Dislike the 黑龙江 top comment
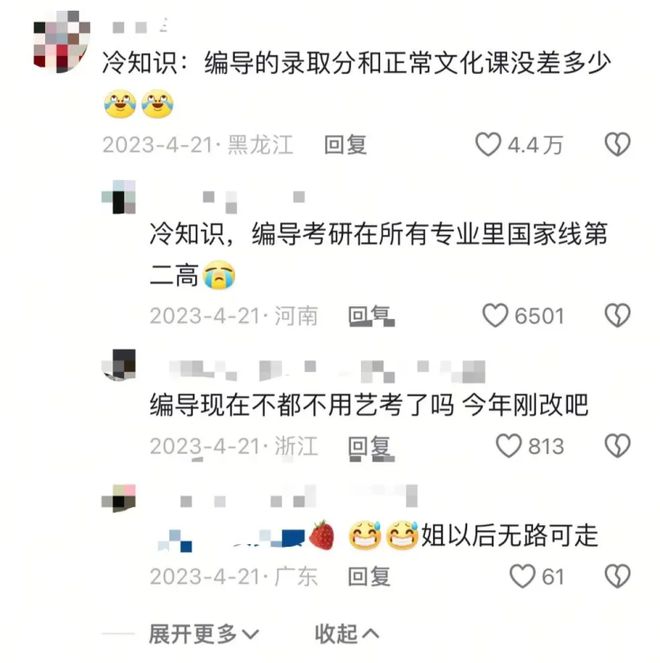660x663 pixels. pyautogui.click(x=617, y=145)
